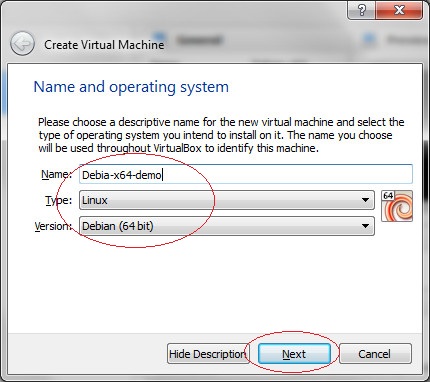Open the Version dropdown showing Debian (64 bit)
This screenshot has width=430, height=382.
coord(227,226)
